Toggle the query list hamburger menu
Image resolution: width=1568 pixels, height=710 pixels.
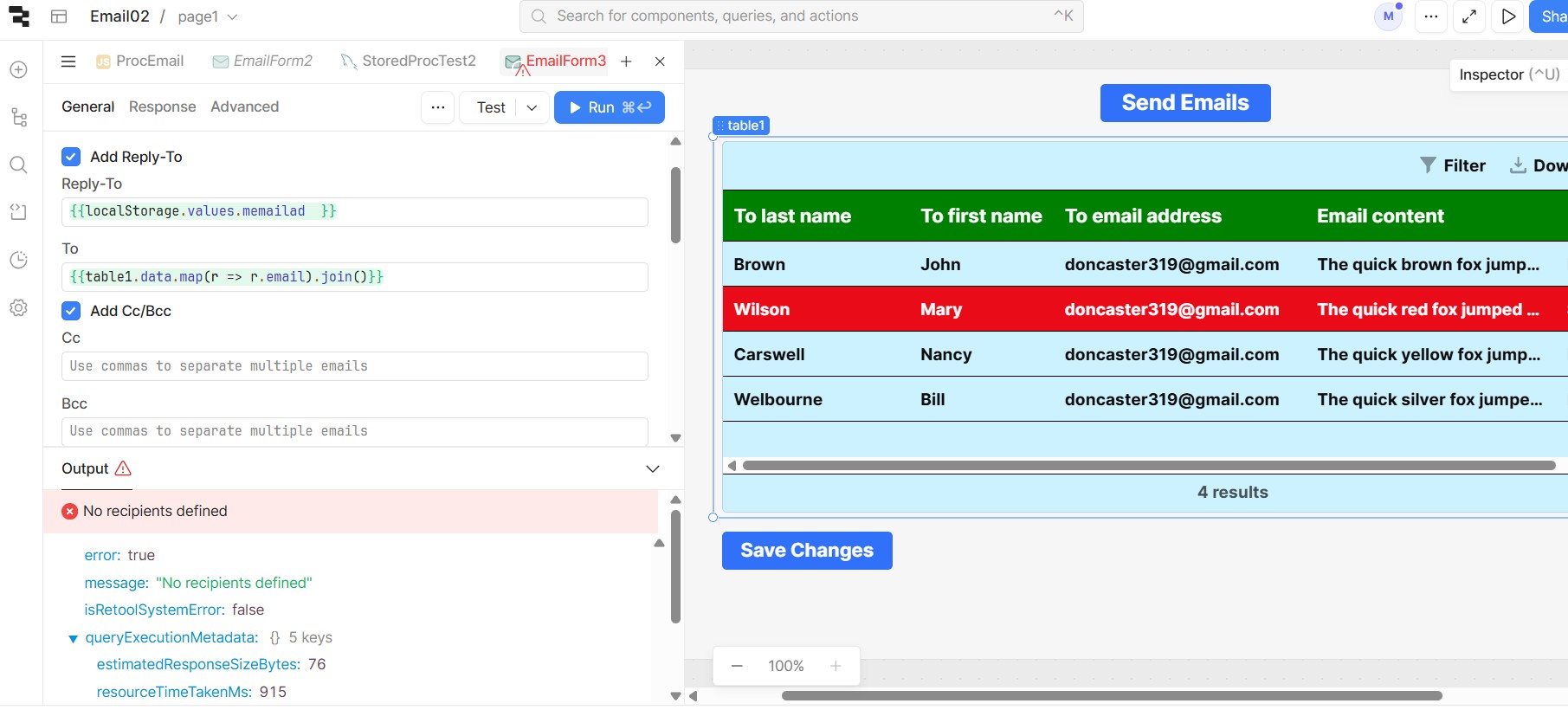click(68, 61)
